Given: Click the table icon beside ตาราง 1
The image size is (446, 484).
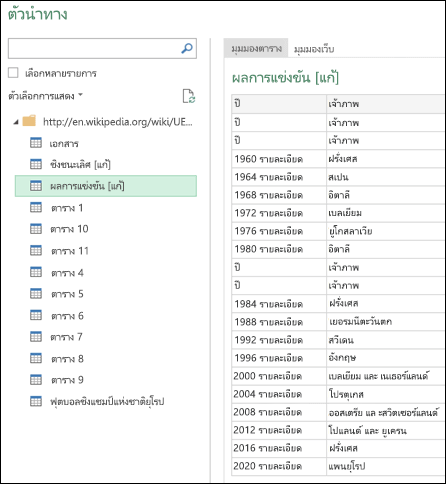Looking at the screenshot, I should [36, 207].
